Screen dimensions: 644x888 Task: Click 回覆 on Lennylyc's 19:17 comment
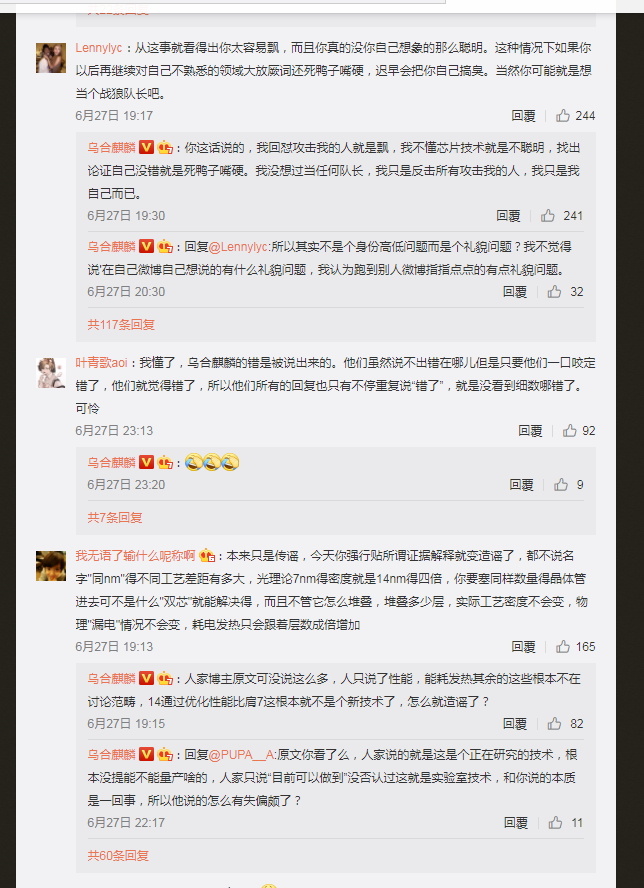[x=523, y=116]
